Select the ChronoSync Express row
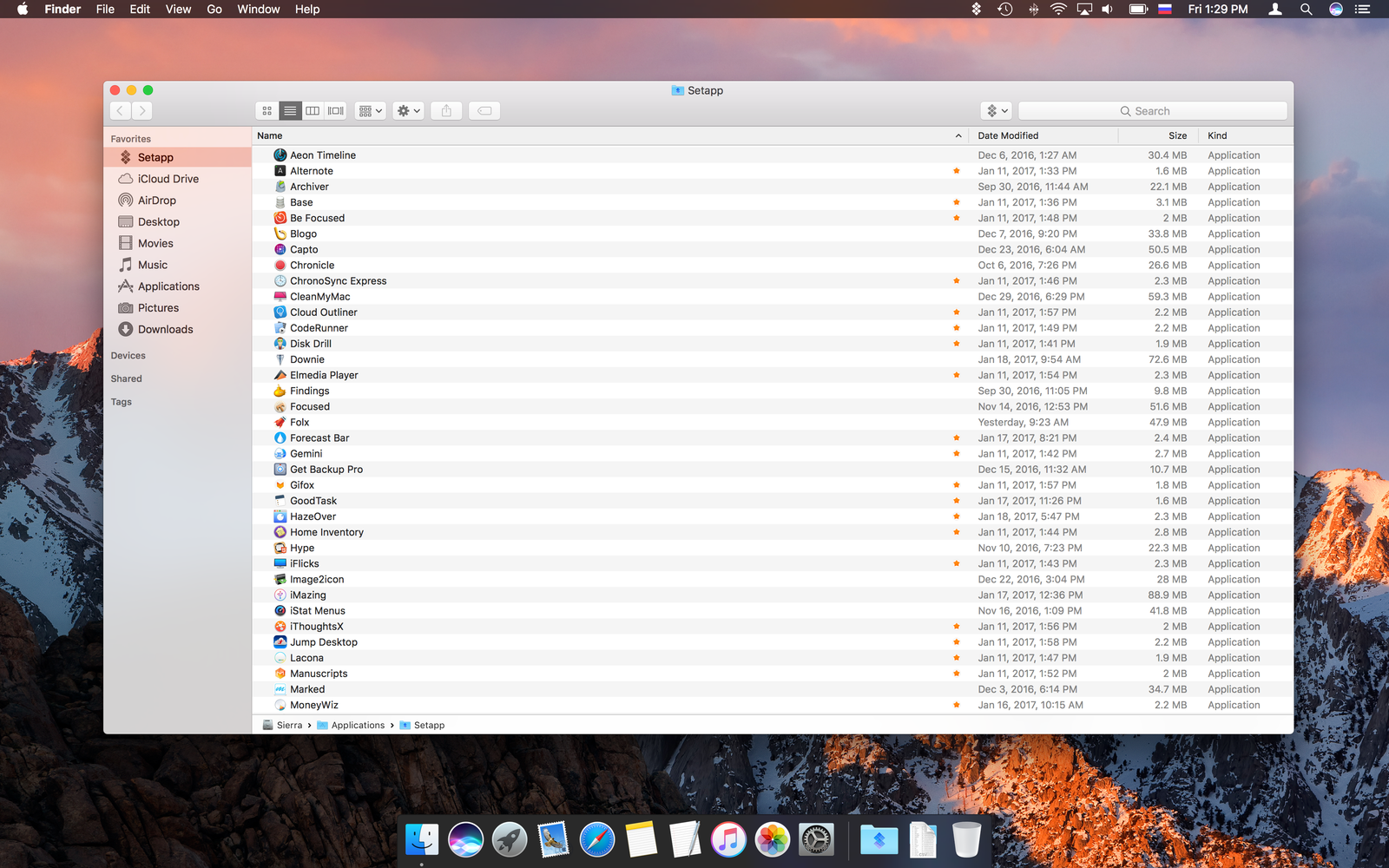 [773, 281]
